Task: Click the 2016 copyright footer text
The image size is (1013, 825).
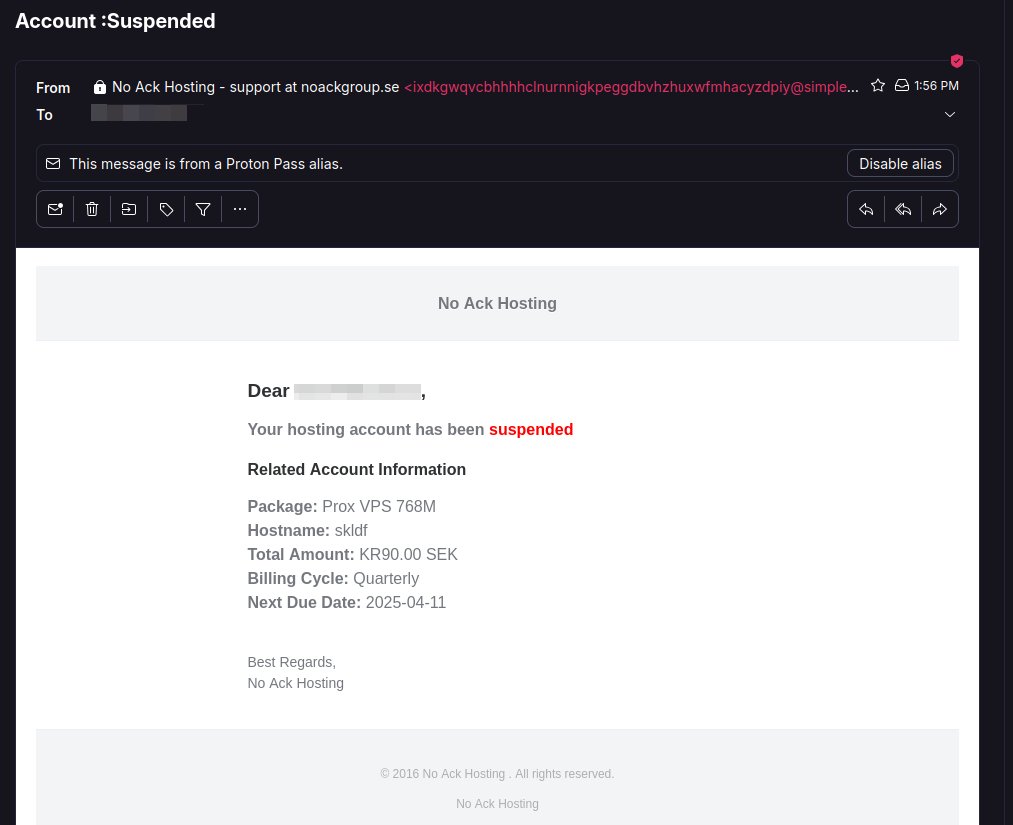Action: point(497,773)
